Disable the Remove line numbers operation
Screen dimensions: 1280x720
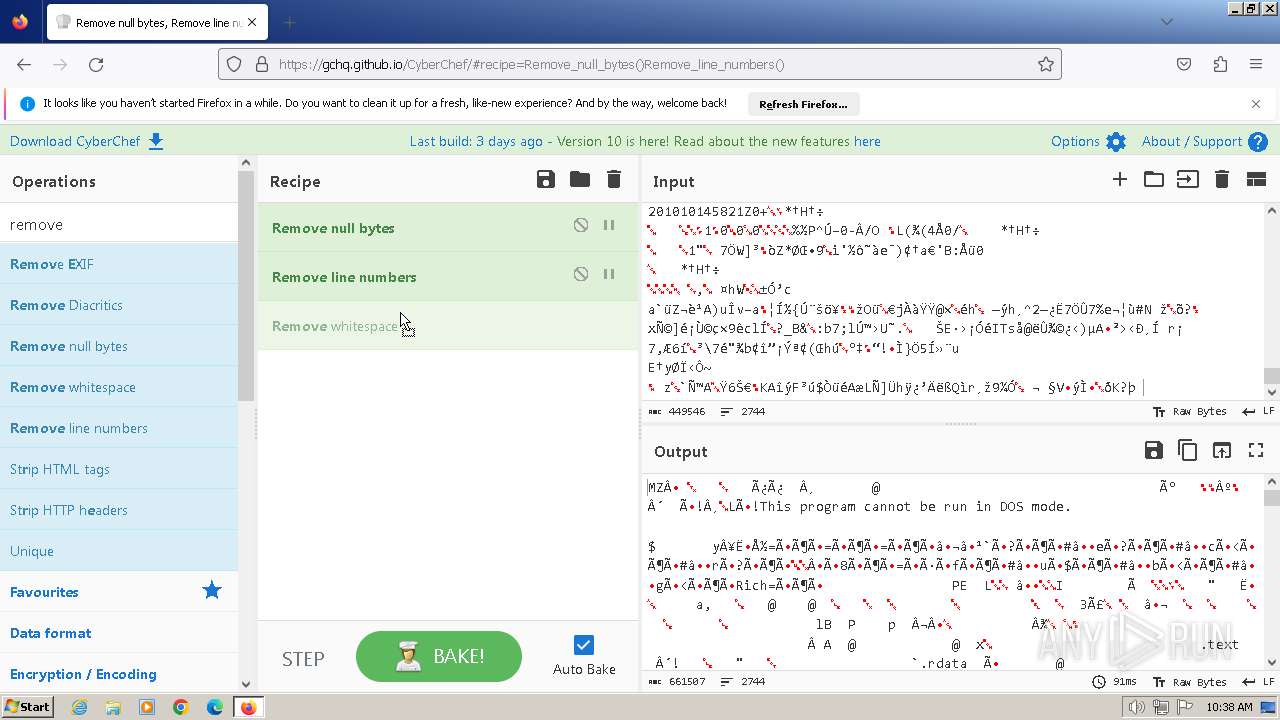point(581,274)
